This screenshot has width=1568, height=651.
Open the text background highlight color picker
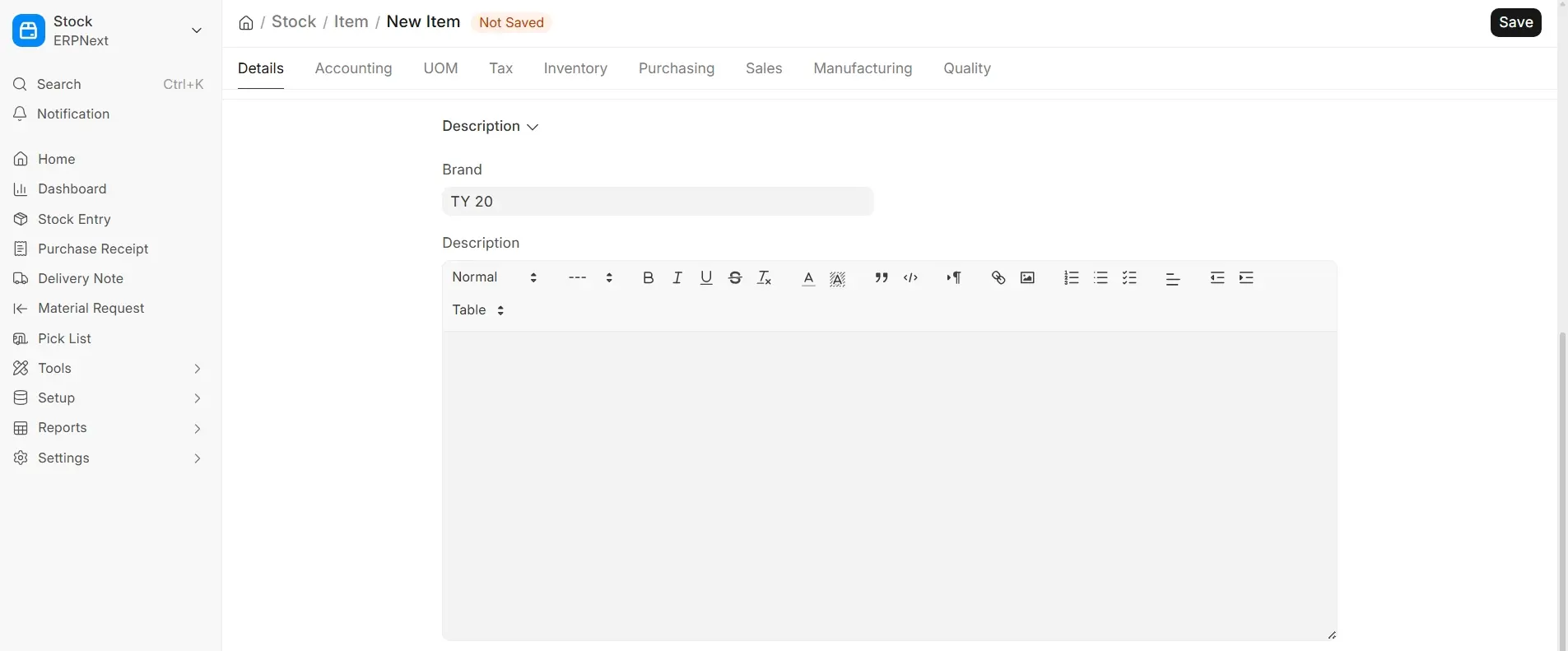click(x=838, y=278)
